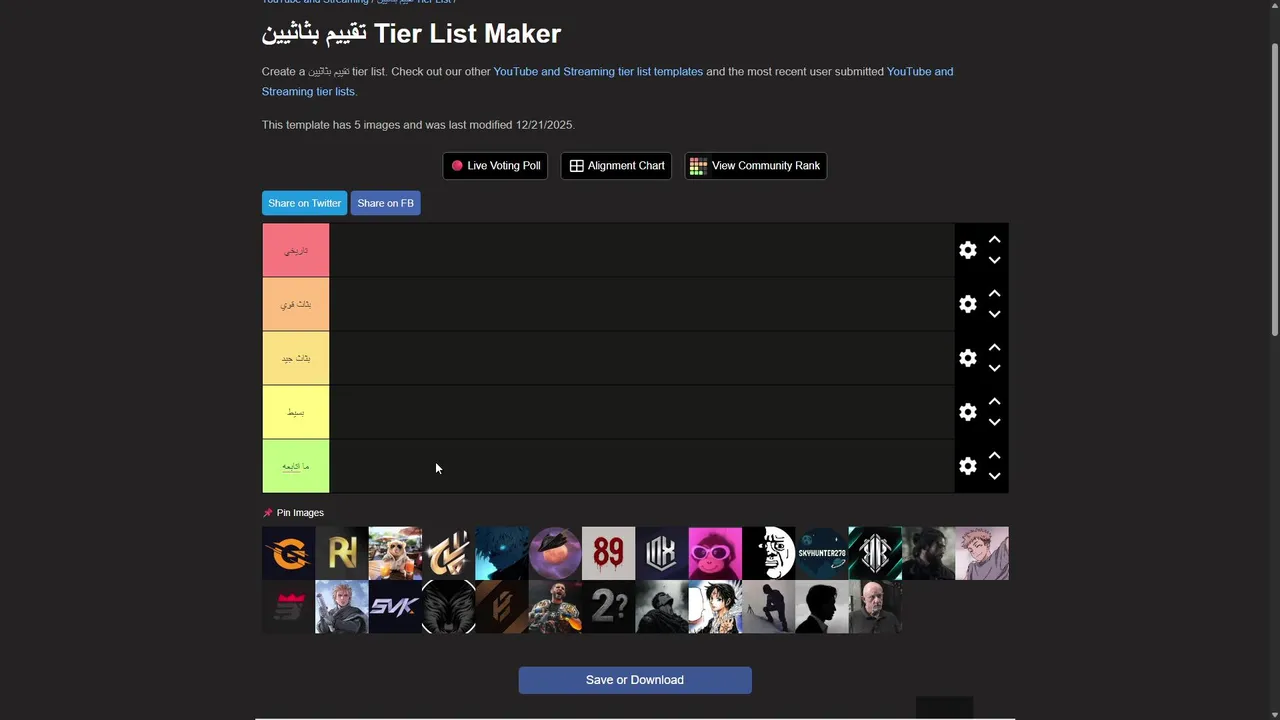Screen dimensions: 1280x720
Task: Select the dark bearded man image
Action: coord(928,553)
